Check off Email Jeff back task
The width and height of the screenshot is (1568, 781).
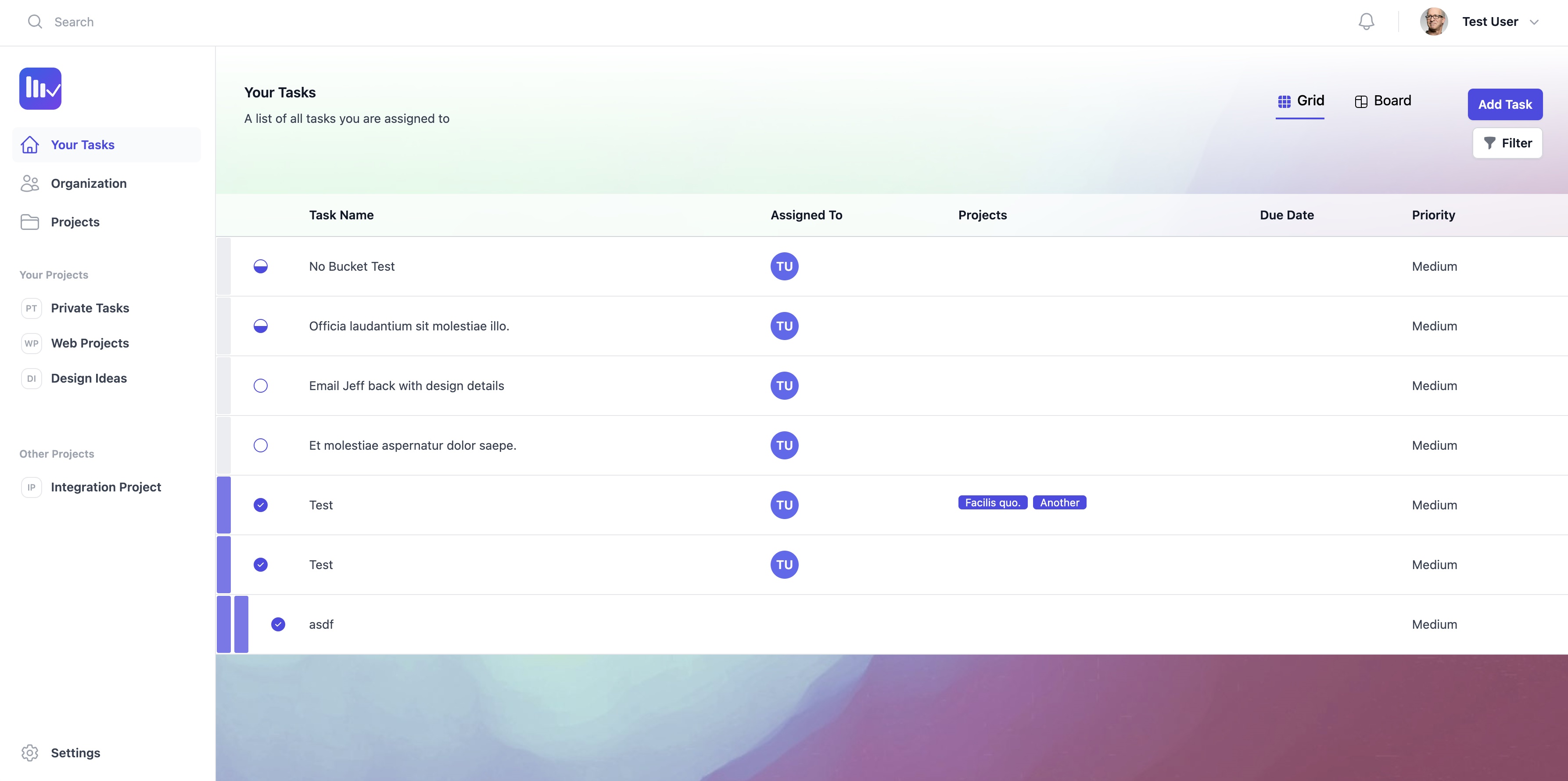coord(261,386)
